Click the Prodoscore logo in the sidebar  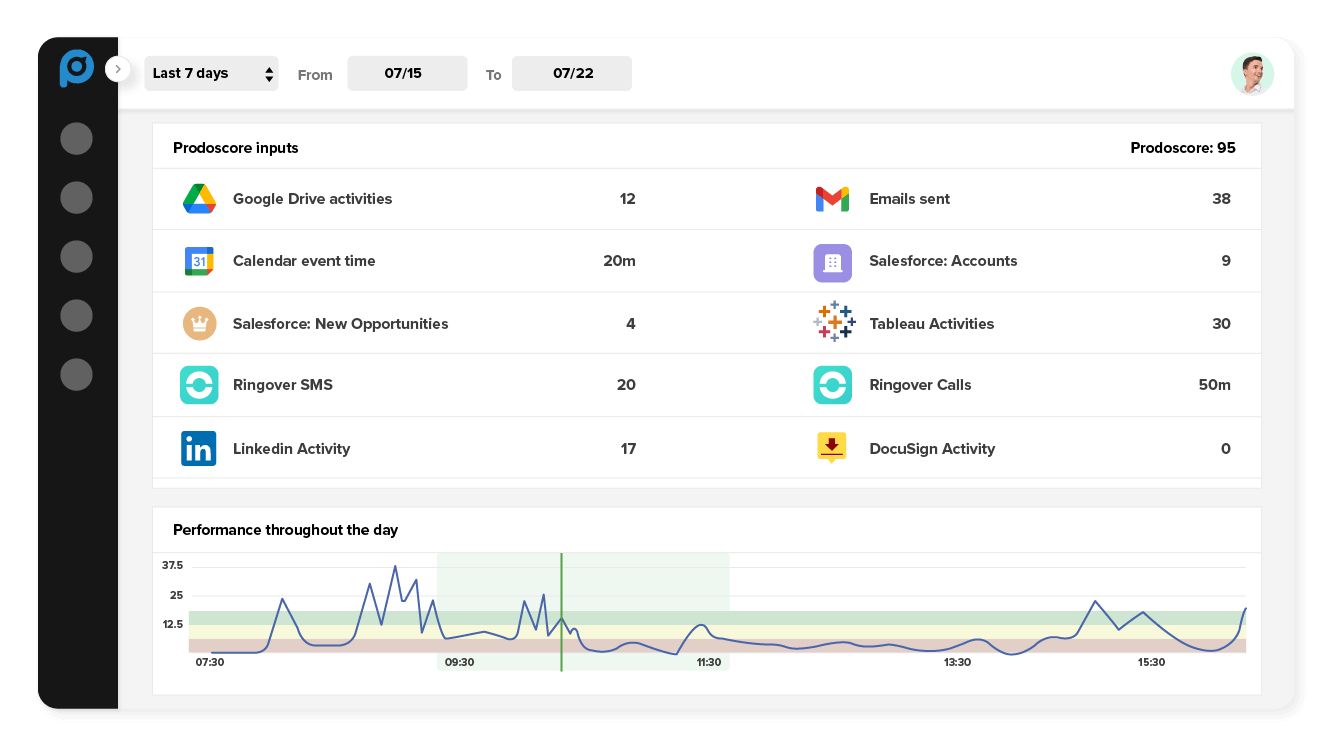77,68
